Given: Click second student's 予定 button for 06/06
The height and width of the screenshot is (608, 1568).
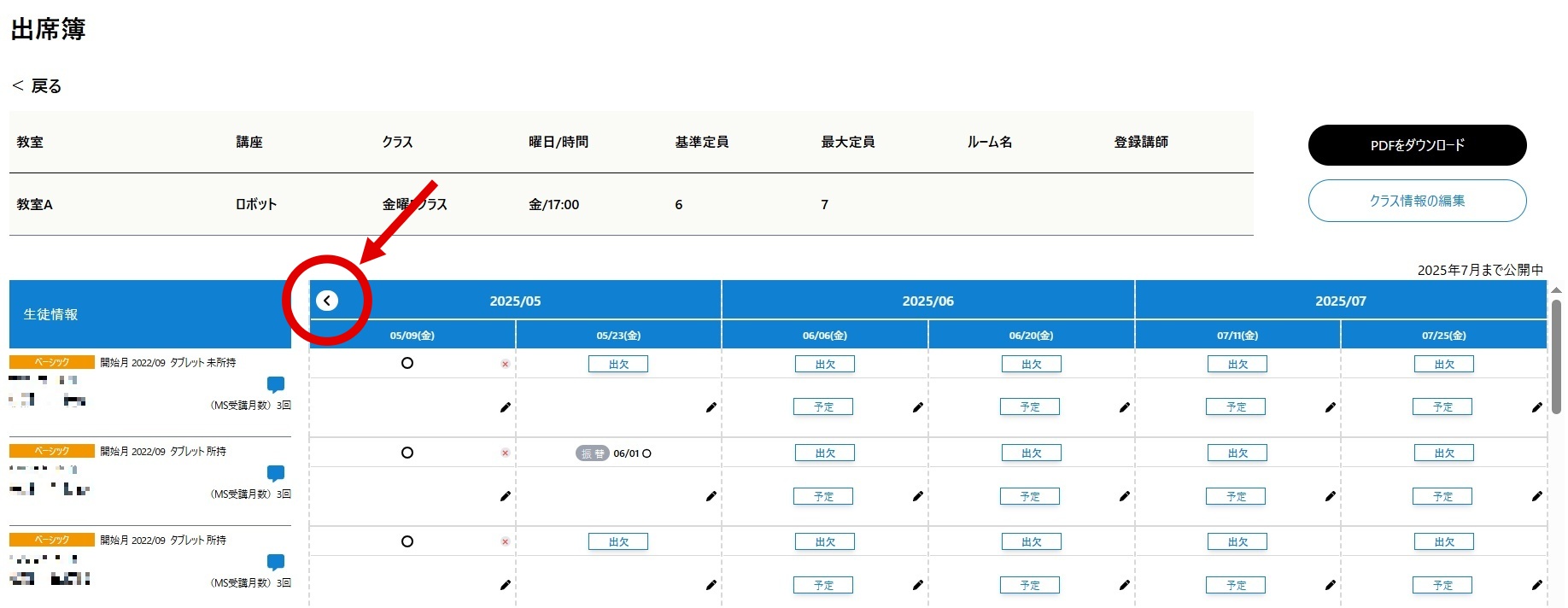Looking at the screenshot, I should [x=823, y=496].
